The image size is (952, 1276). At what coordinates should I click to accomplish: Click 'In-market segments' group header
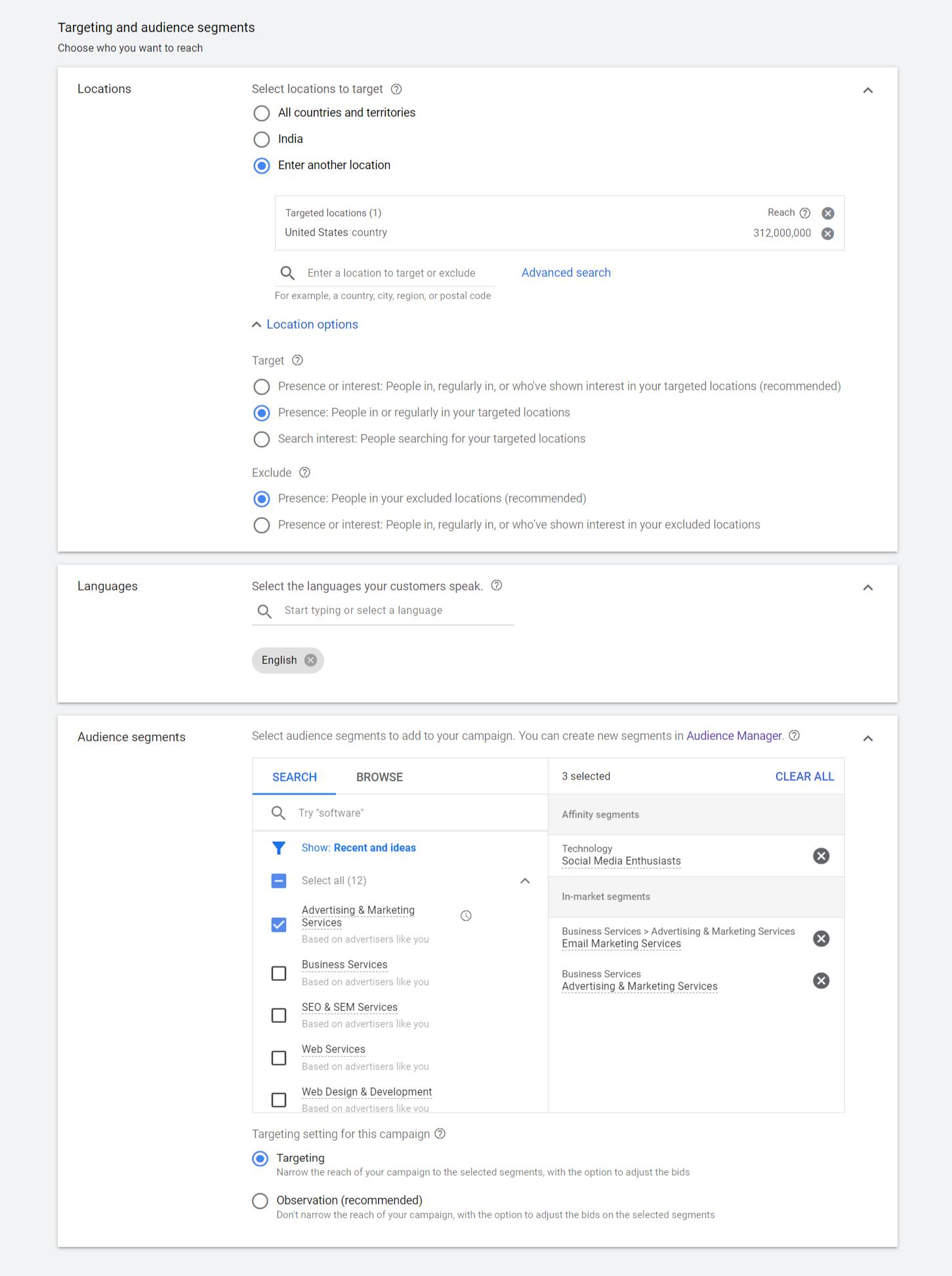[606, 897]
